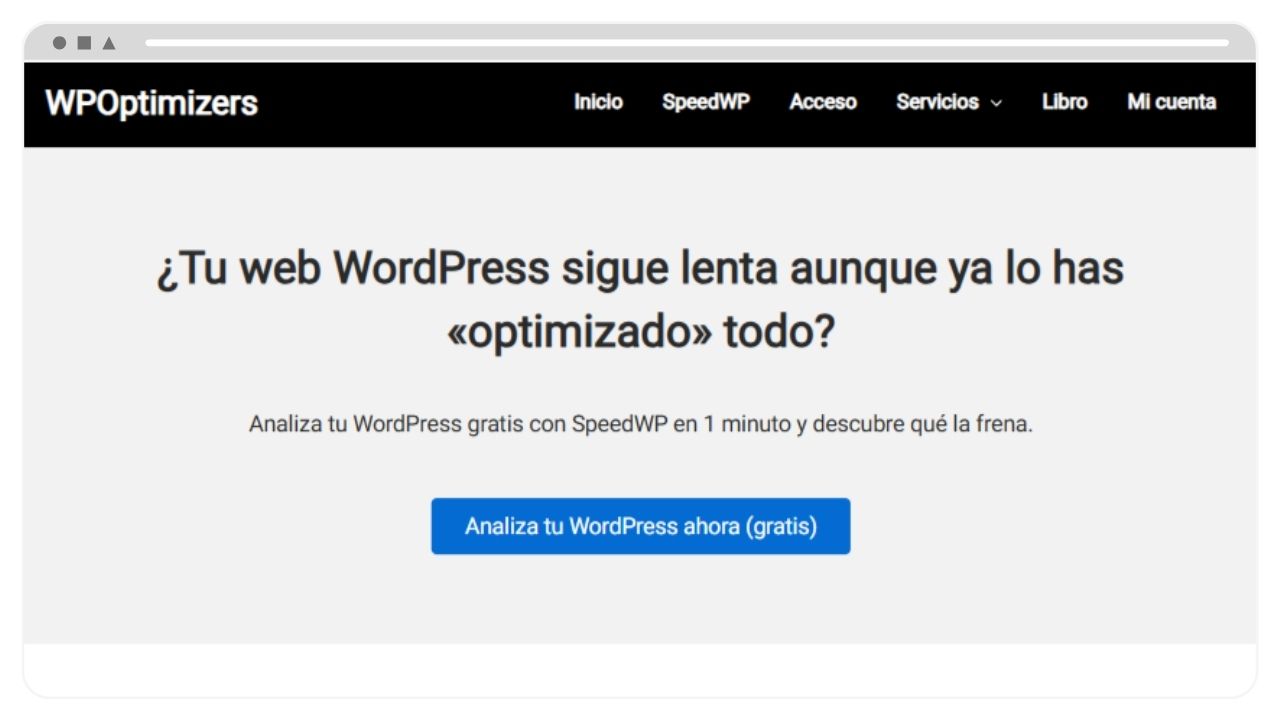Expand the chevron next to Servicios
Screen dimensions: 1280x720
[996, 103]
